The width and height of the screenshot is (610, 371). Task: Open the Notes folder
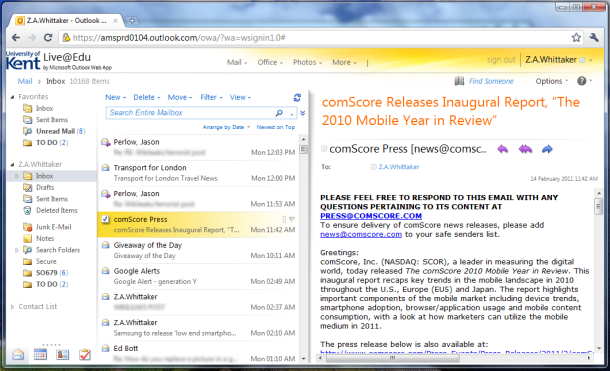(x=45, y=238)
